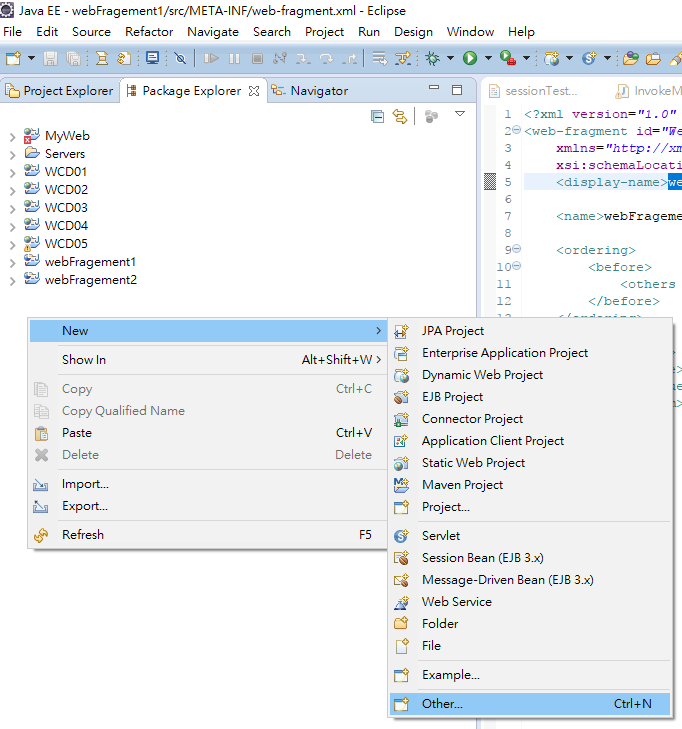Select the WCD05 project

click(66, 244)
